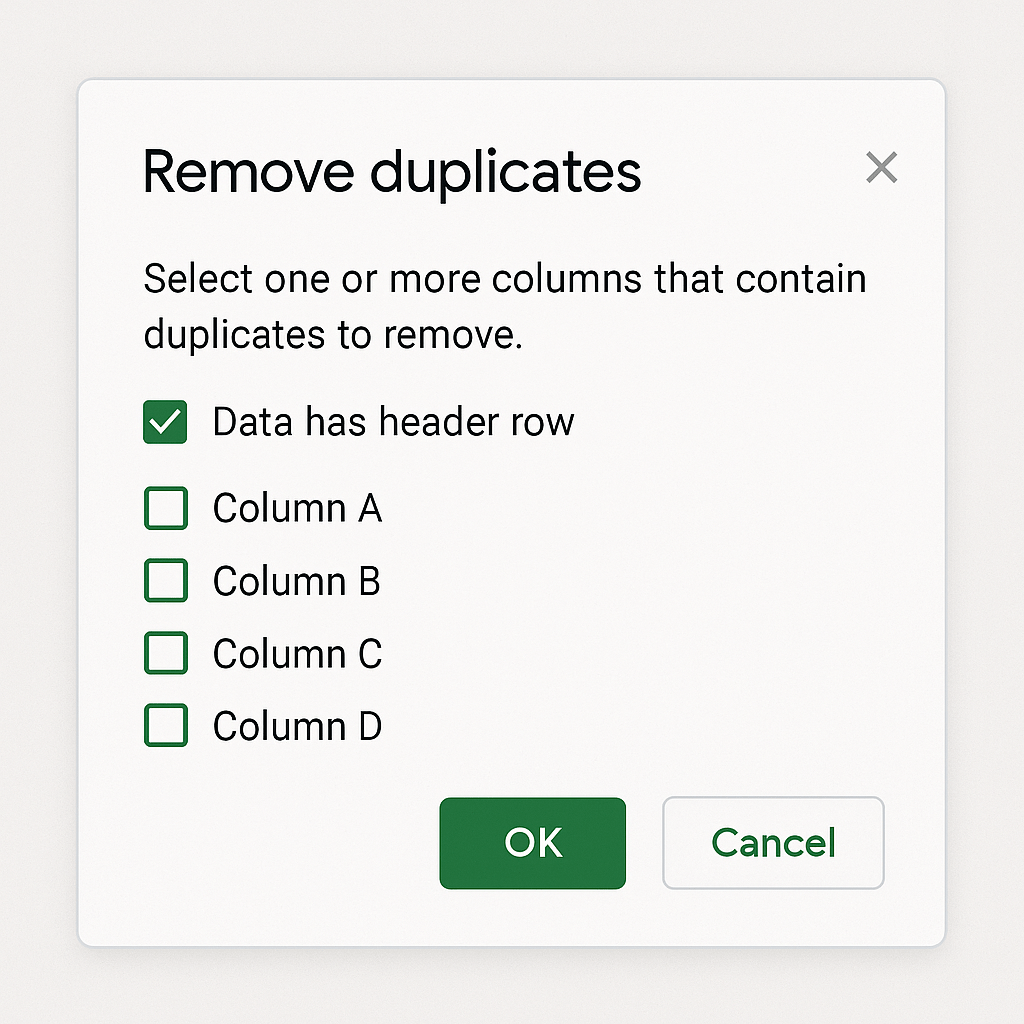The height and width of the screenshot is (1024, 1024).
Task: Close the Remove duplicates dialog
Action: click(x=881, y=168)
